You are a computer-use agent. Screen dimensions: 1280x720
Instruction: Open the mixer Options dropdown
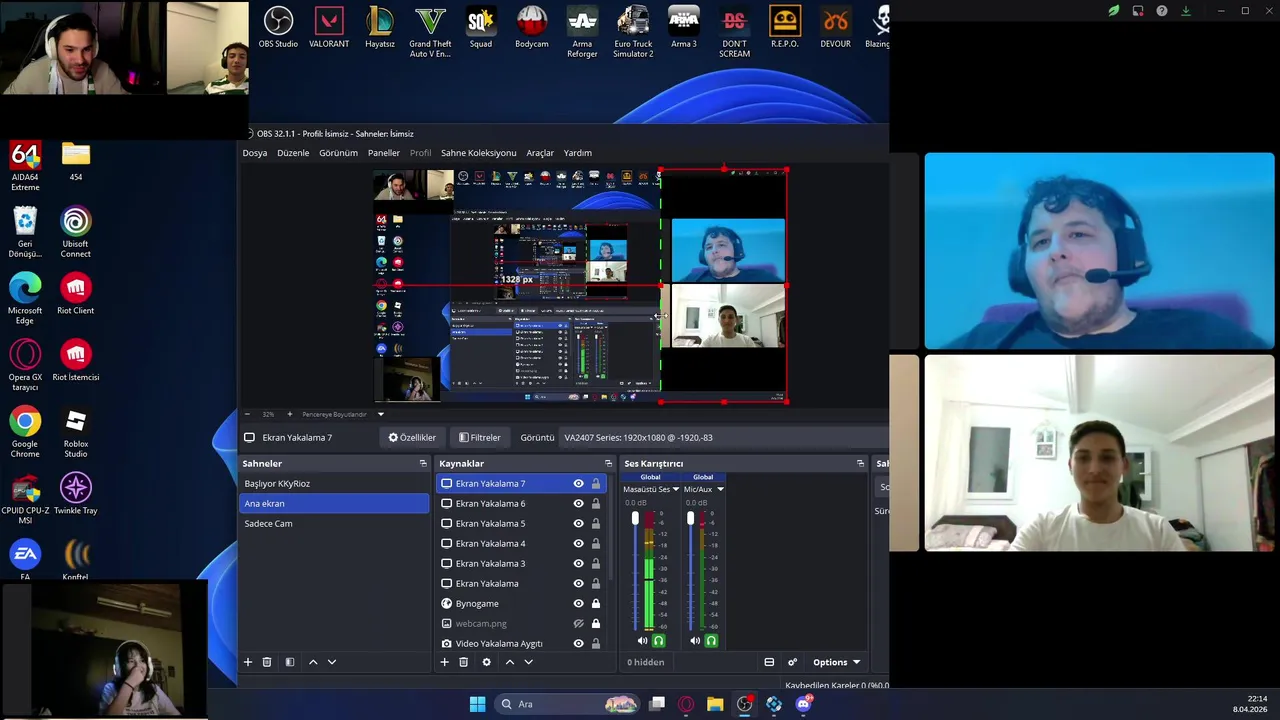(836, 662)
